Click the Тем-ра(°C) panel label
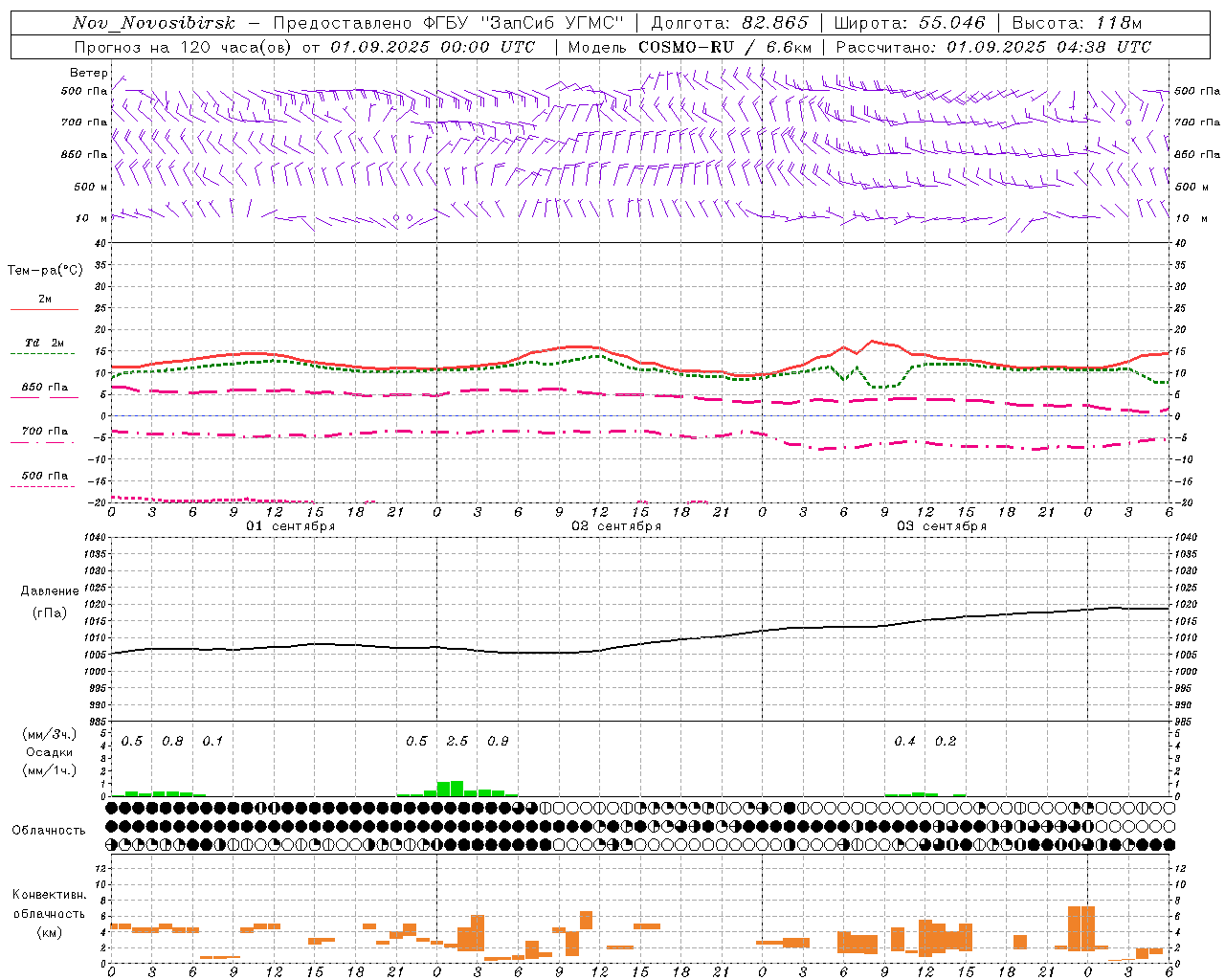The image size is (1225, 980). click(x=45, y=271)
